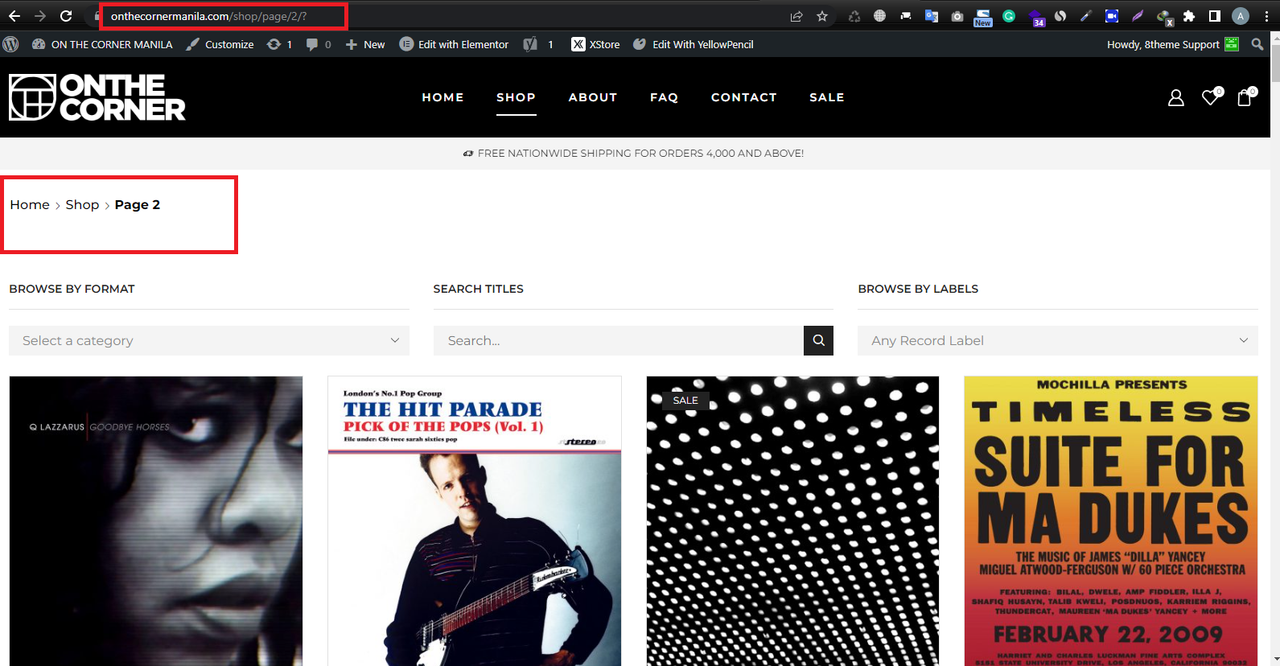Click the Search titles input field
The width and height of the screenshot is (1280, 666).
click(x=619, y=340)
